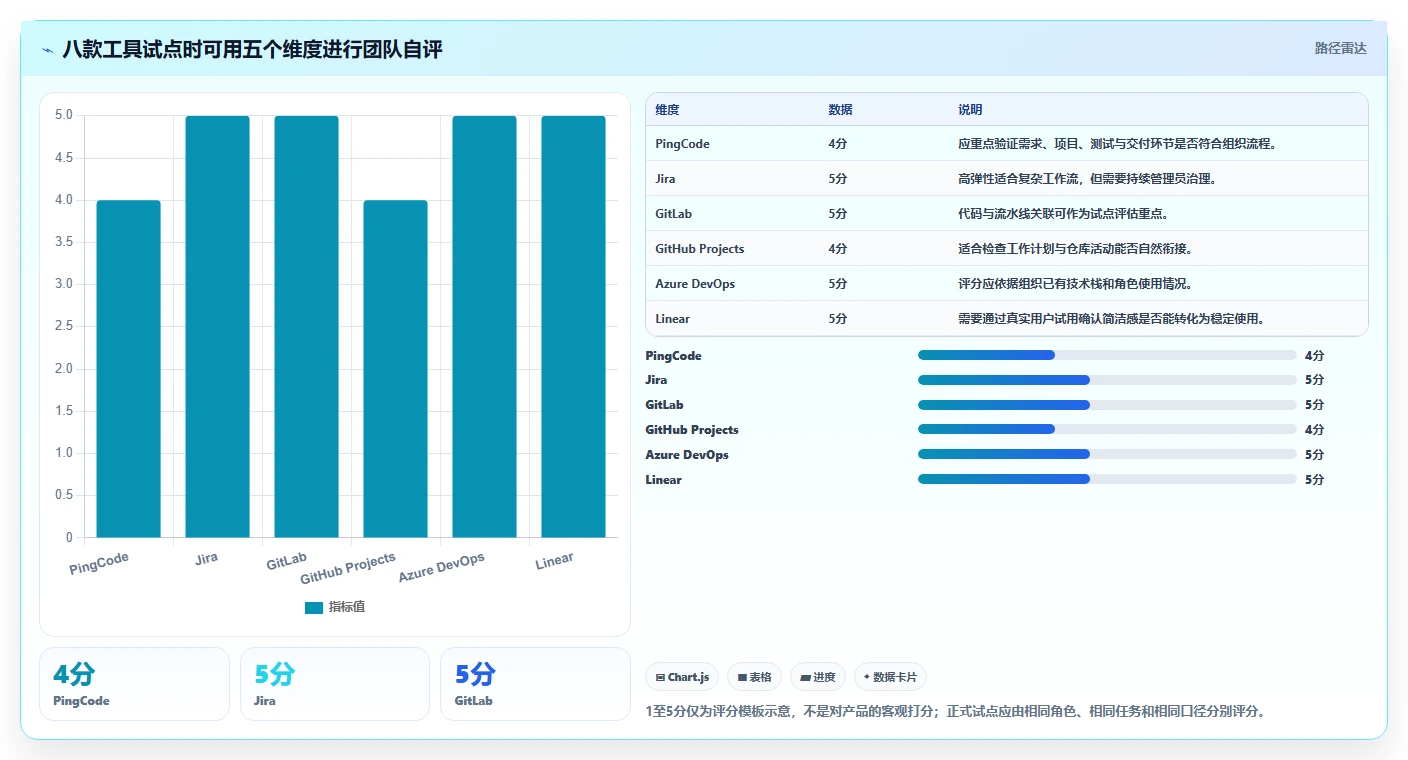The image size is (1408, 760).
Task: Click the footnote starting with 1至5分仅为评分模板示意
Action: coord(956,712)
